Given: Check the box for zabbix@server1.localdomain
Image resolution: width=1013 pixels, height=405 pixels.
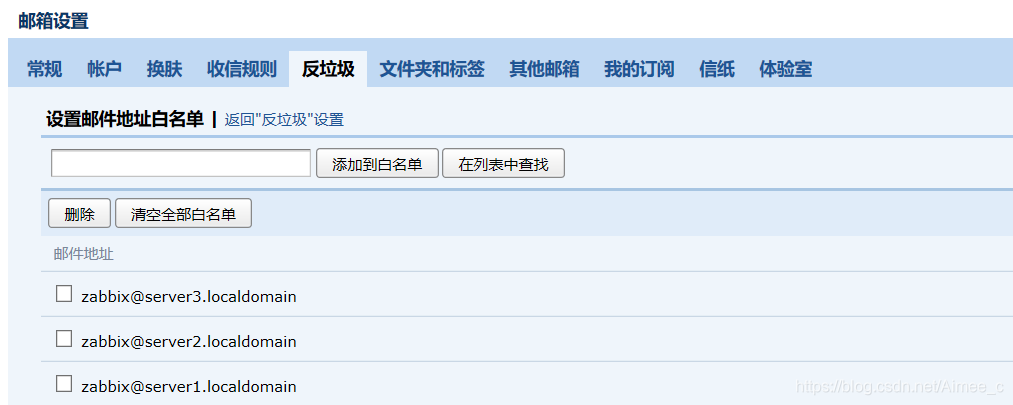Looking at the screenshot, I should point(64,384).
